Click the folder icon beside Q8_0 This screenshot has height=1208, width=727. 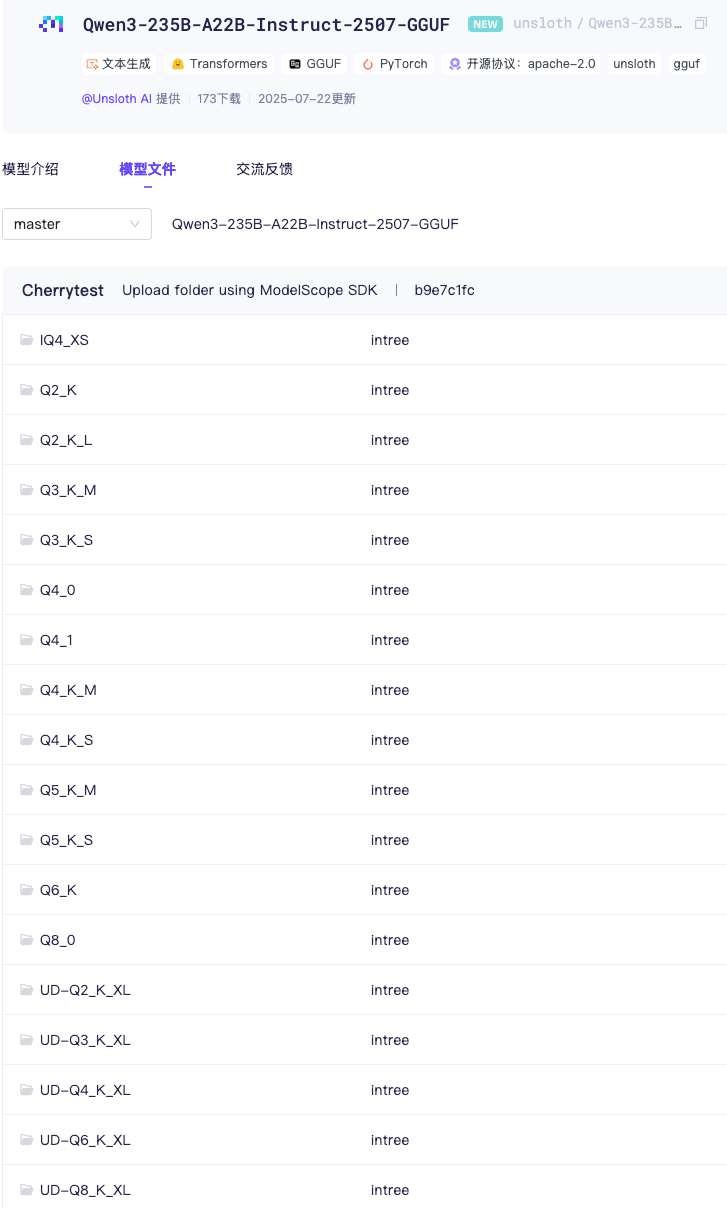pyautogui.click(x=27, y=940)
